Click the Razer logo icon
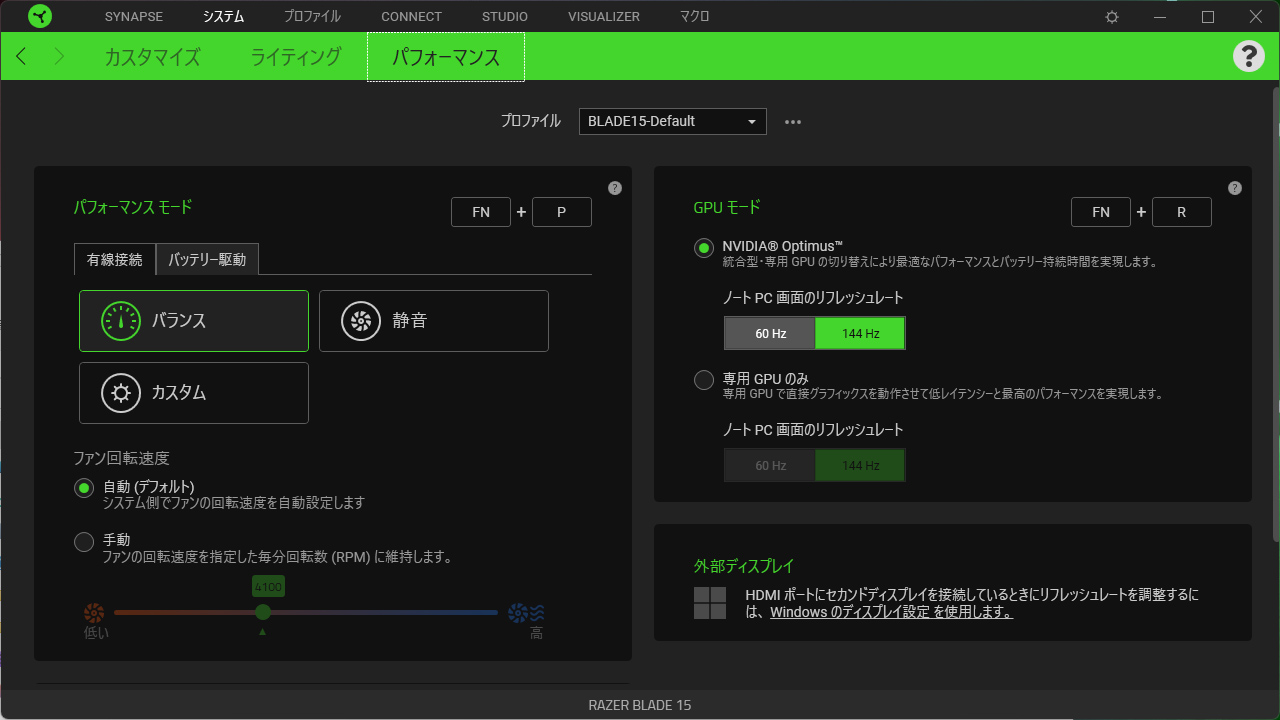1280x720 pixels. (40, 16)
